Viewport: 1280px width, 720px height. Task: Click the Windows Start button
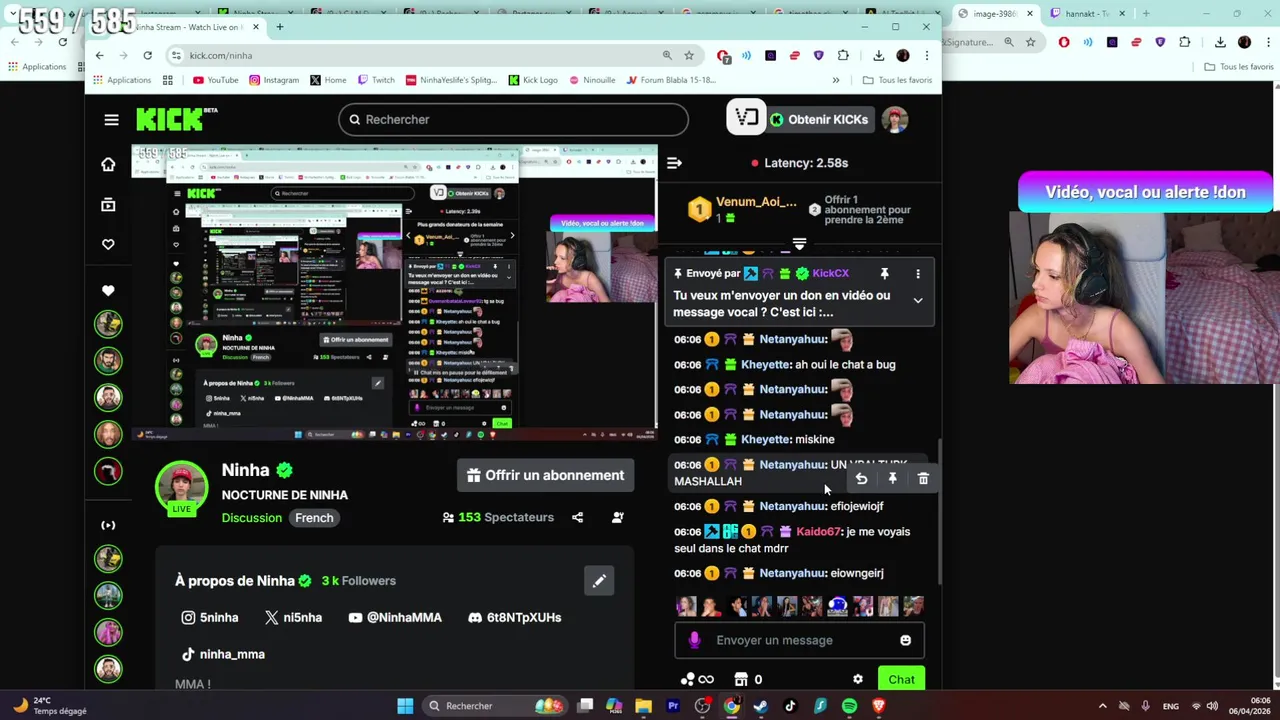(405, 706)
